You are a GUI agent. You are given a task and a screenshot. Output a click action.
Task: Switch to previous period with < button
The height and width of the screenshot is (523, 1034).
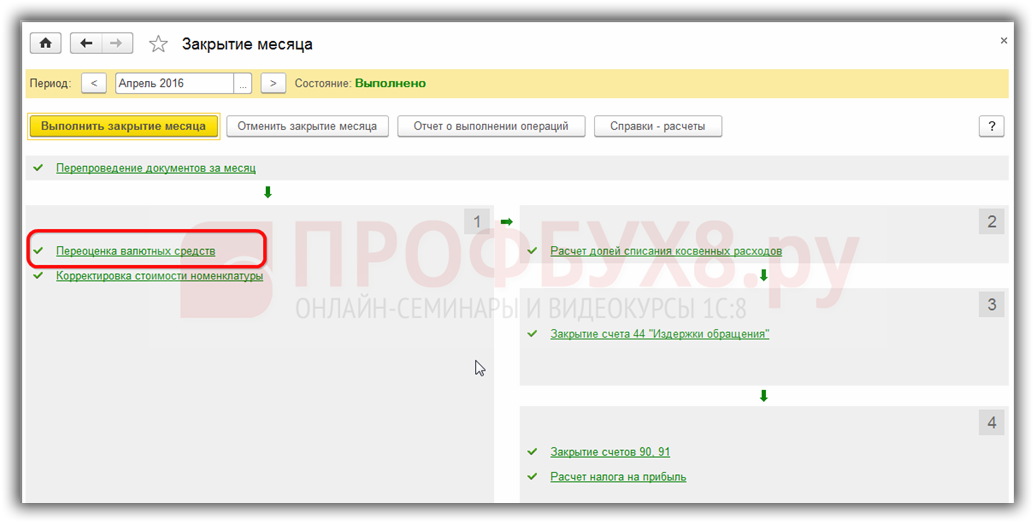coord(93,84)
